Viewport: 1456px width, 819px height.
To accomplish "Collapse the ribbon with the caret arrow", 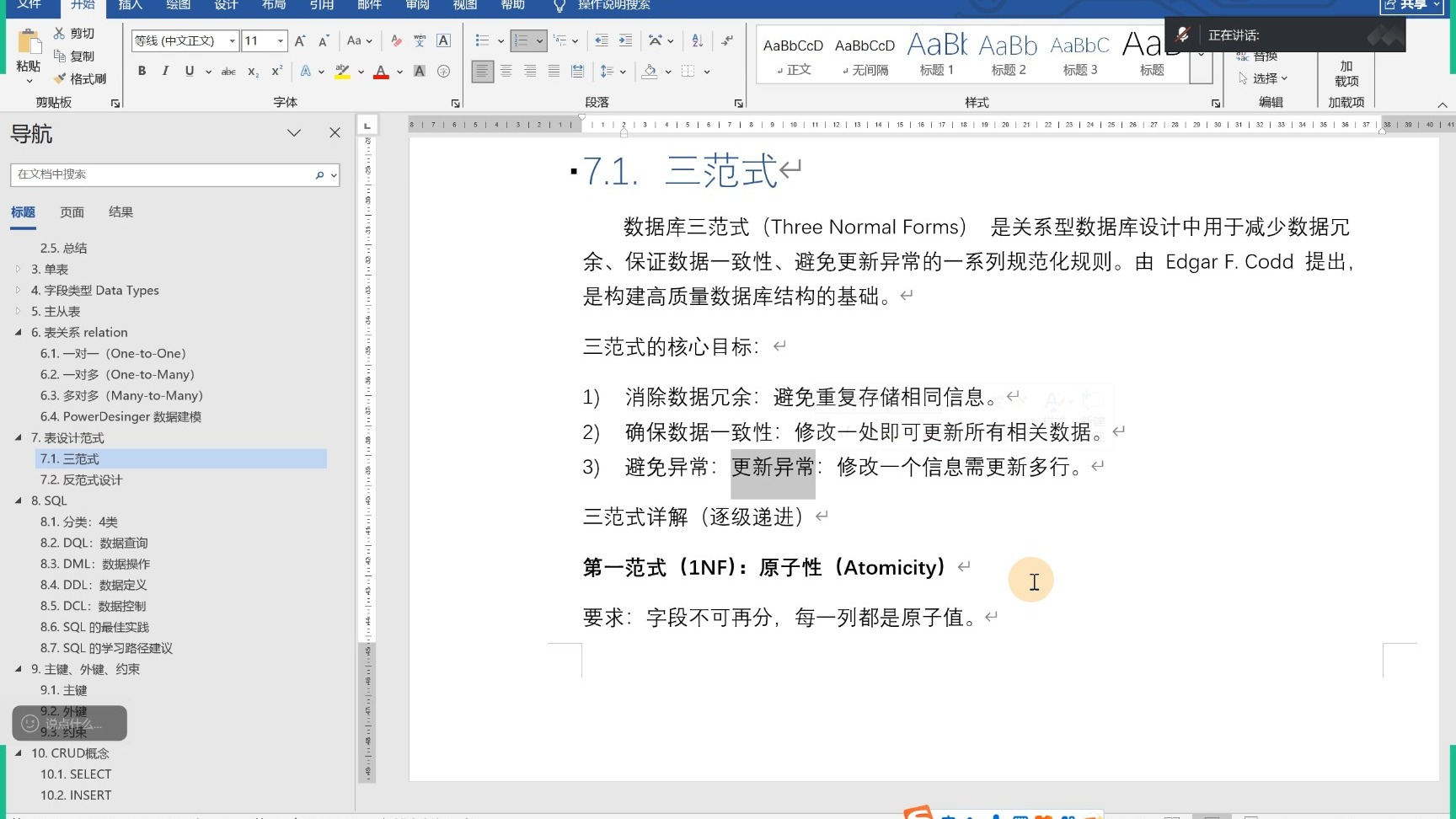I will [x=1442, y=104].
